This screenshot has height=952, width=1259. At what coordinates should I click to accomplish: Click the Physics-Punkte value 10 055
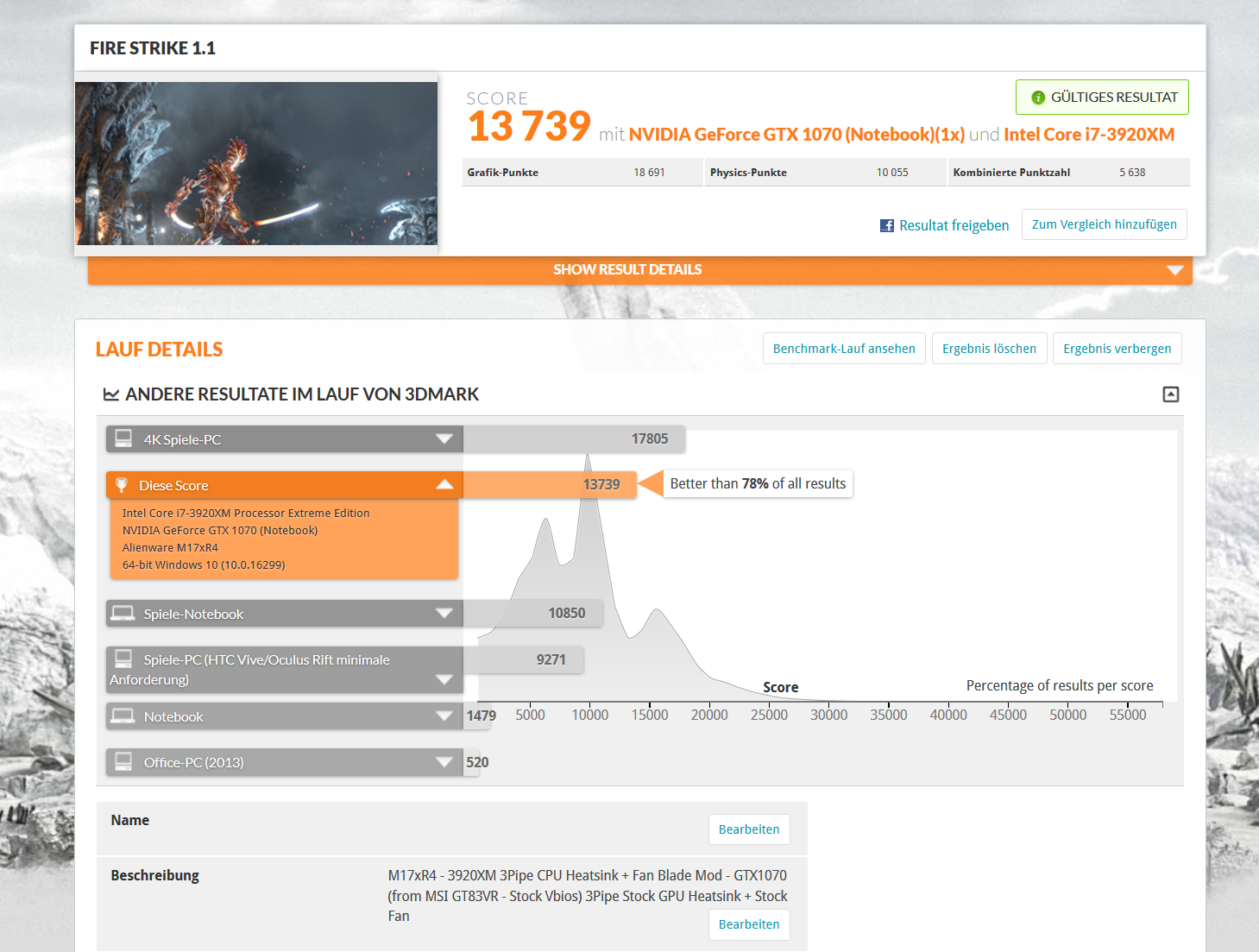[x=892, y=173]
